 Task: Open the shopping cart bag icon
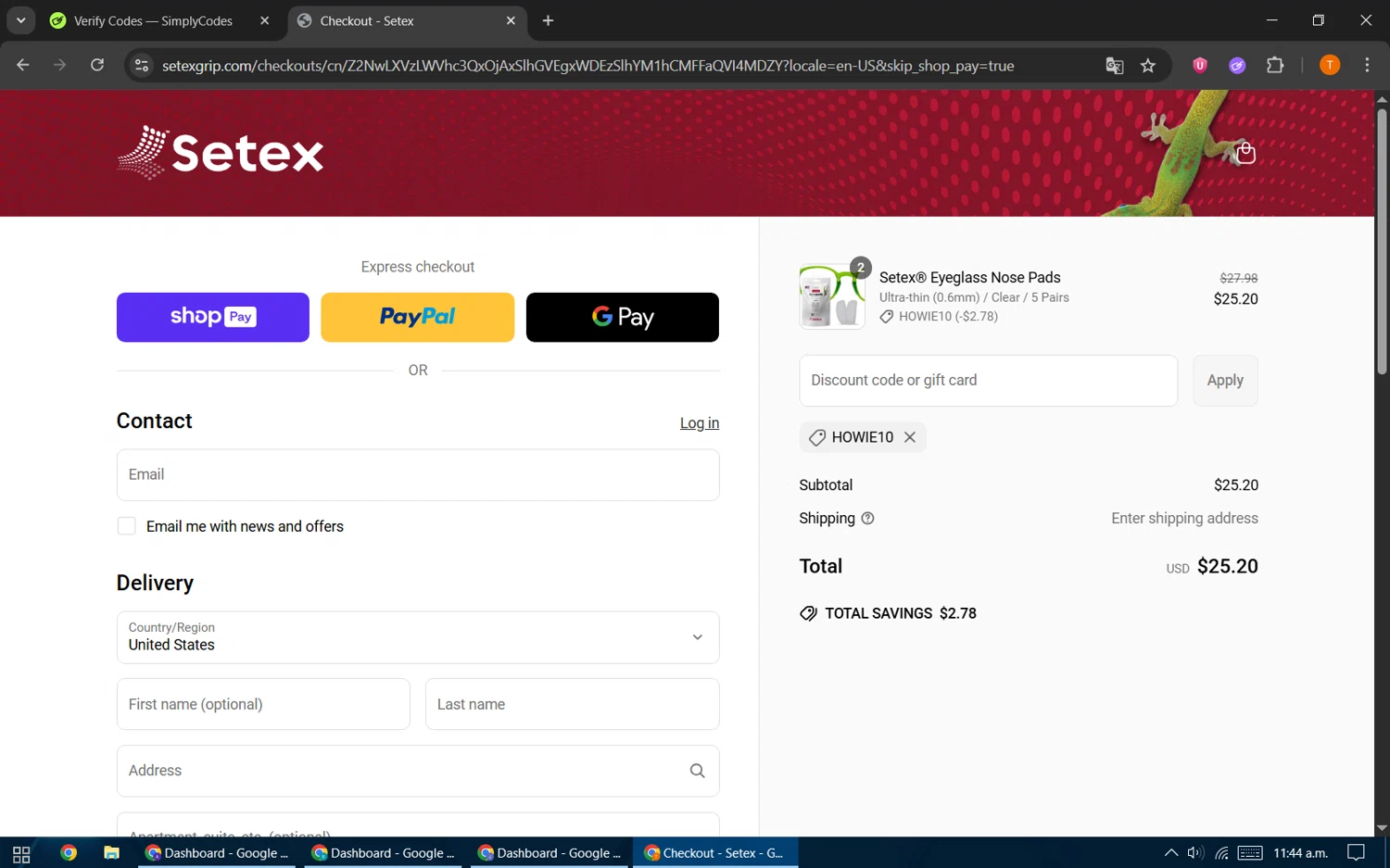(1245, 153)
